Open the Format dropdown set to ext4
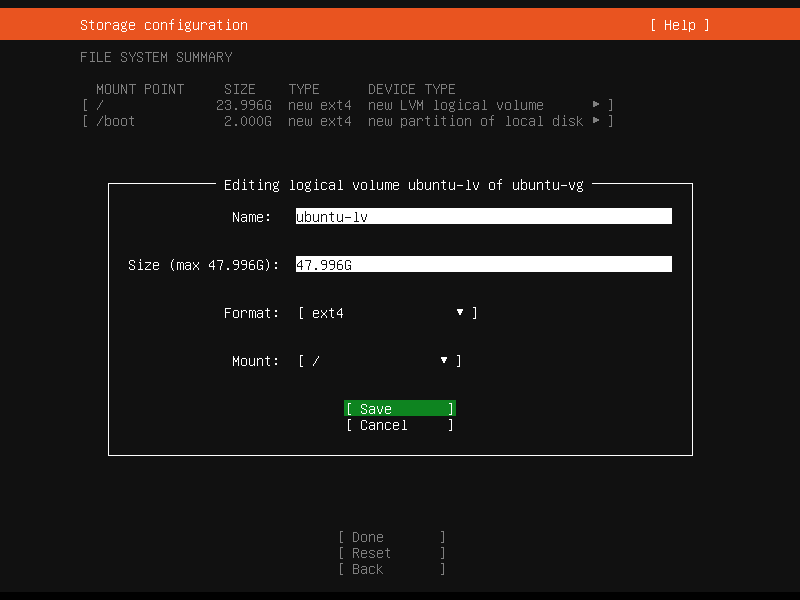This screenshot has height=600, width=800. [x=388, y=313]
